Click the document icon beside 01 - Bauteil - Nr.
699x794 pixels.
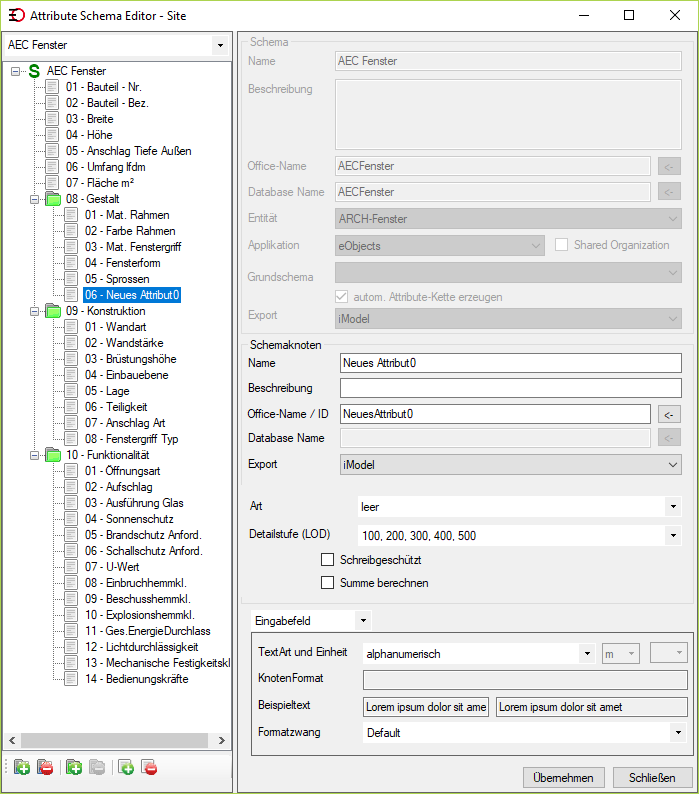[x=52, y=87]
